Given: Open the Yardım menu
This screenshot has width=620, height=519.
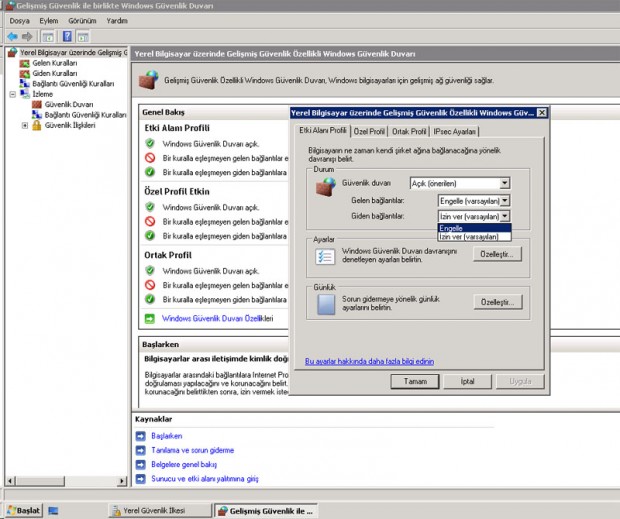Looking at the screenshot, I should pos(117,21).
